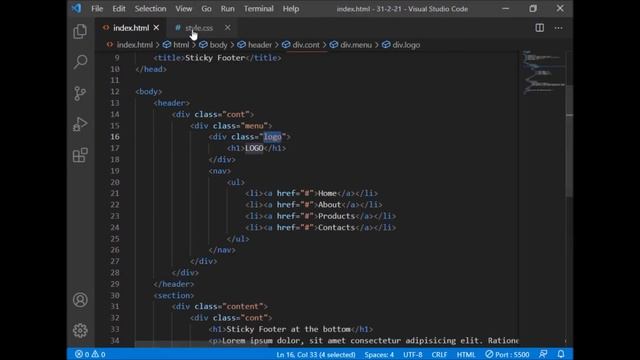Click About link text on line 22
The image size is (640, 360).
pyautogui.click(x=329, y=205)
